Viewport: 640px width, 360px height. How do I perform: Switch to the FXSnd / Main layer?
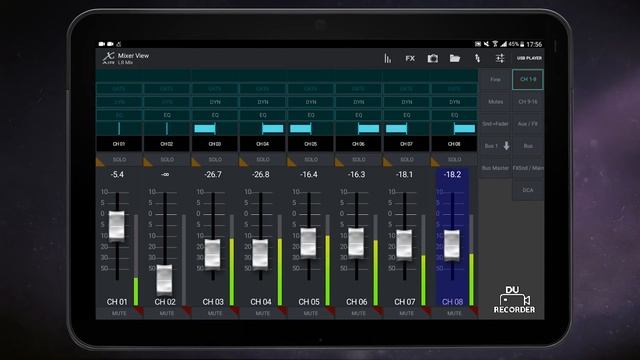(528, 168)
